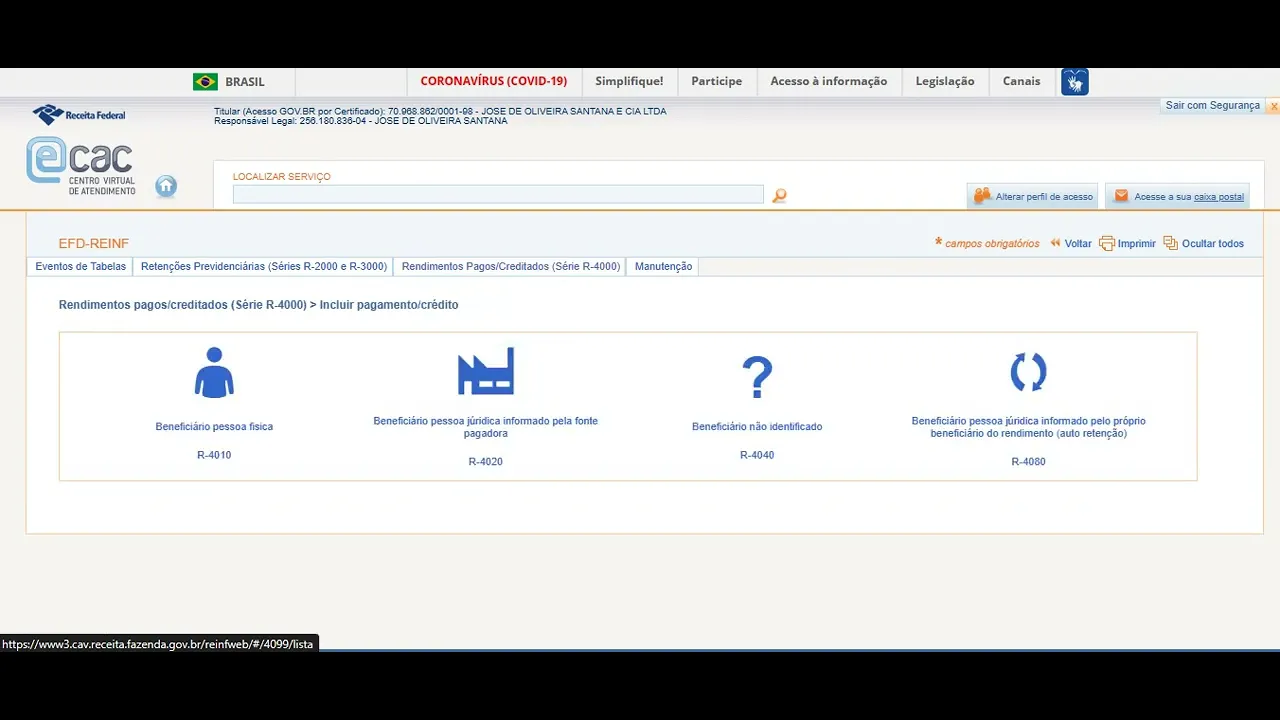Click the Responsável Legal text line
The height and width of the screenshot is (720, 1280).
360,121
